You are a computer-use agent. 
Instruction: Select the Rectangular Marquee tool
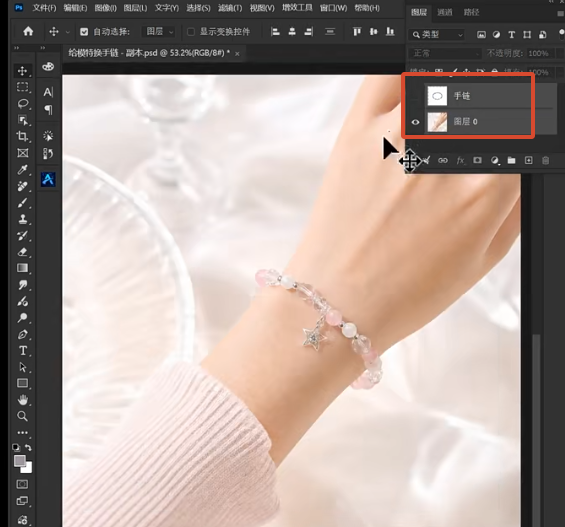pos(22,87)
